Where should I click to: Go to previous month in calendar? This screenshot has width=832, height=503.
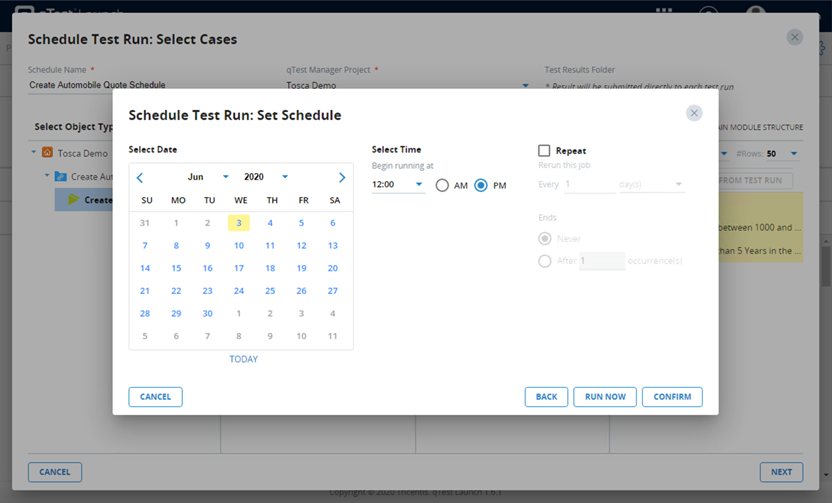point(140,177)
